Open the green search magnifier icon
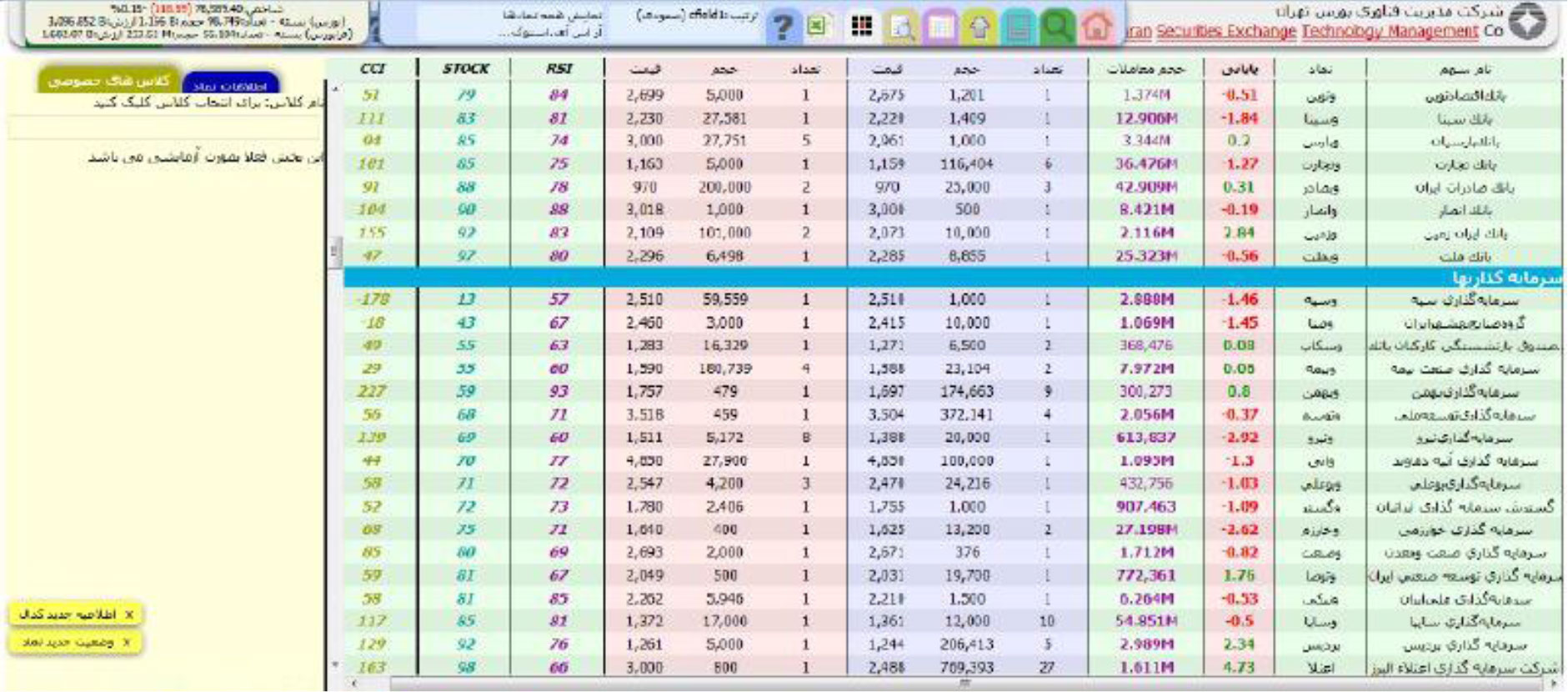This screenshot has width=1568, height=692. pyautogui.click(x=1057, y=28)
